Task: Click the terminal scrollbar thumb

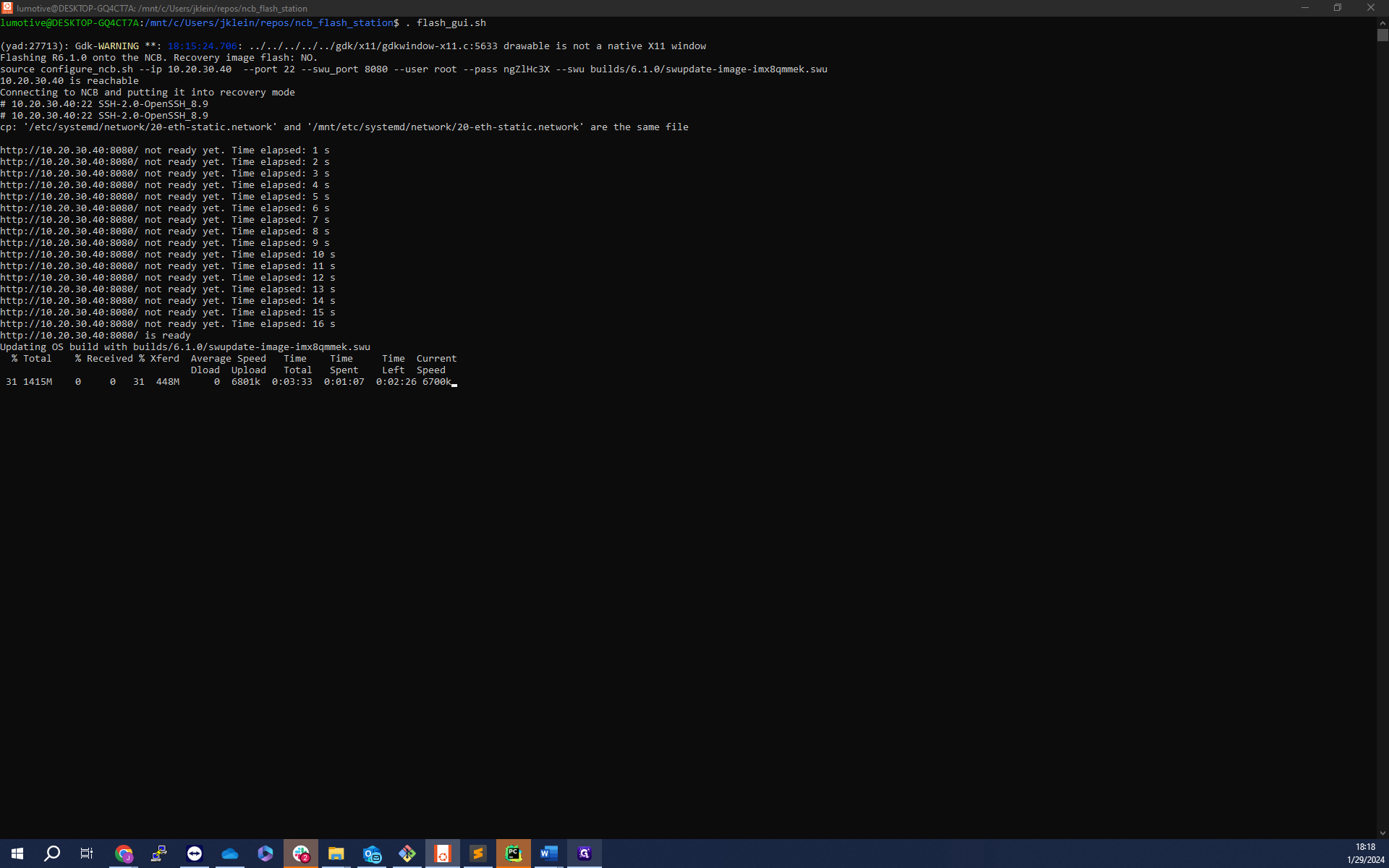Action: pyautogui.click(x=1382, y=35)
